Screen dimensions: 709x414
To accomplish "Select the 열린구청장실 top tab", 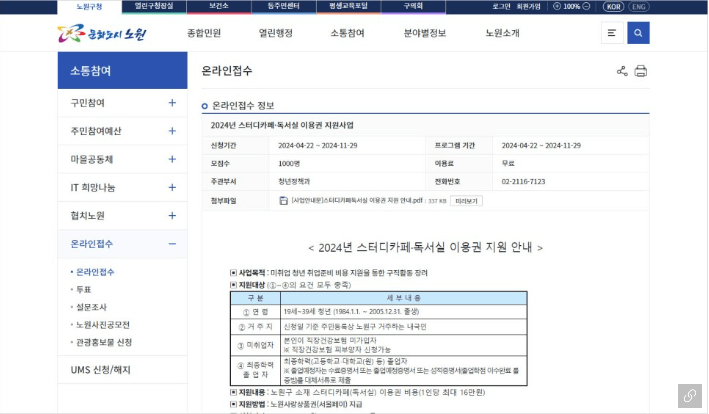I will click(154, 6).
